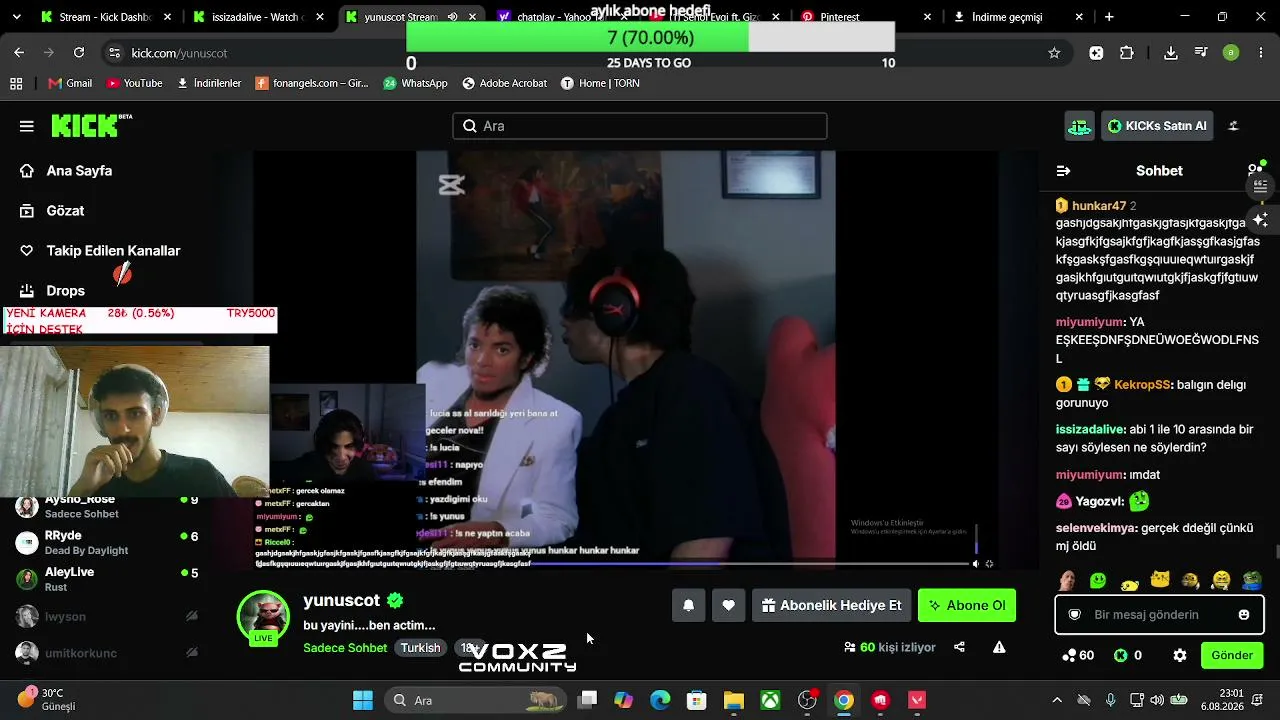Show hidden system tray icons

1057,700
